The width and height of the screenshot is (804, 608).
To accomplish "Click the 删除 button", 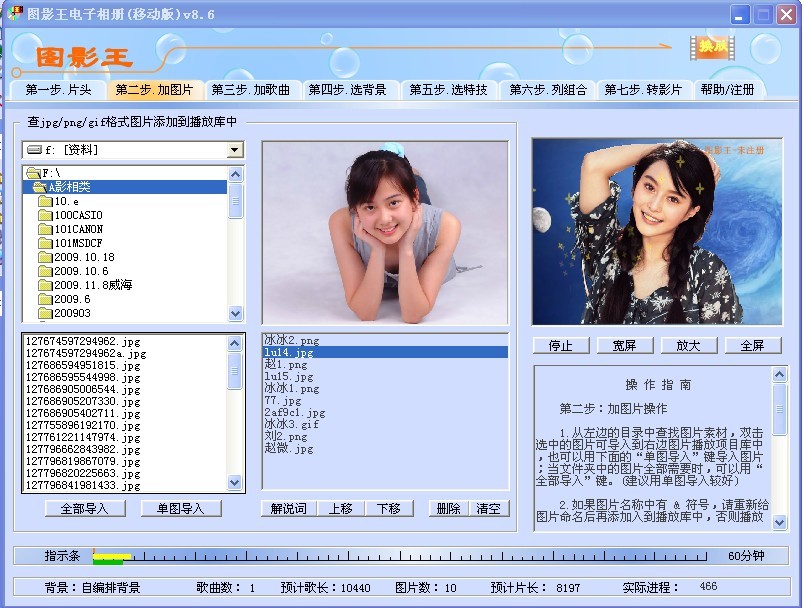I will [x=449, y=509].
